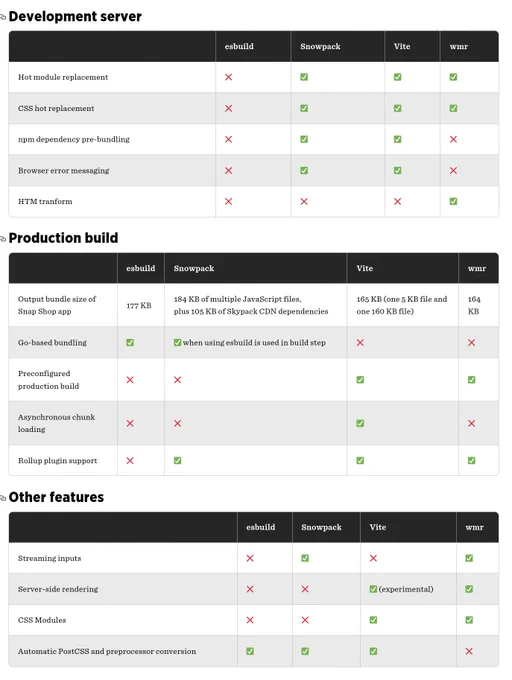Image resolution: width=512 pixels, height=680 pixels.
Task: Click the red cross for Vite Streaming inputs
Action: pos(373,559)
